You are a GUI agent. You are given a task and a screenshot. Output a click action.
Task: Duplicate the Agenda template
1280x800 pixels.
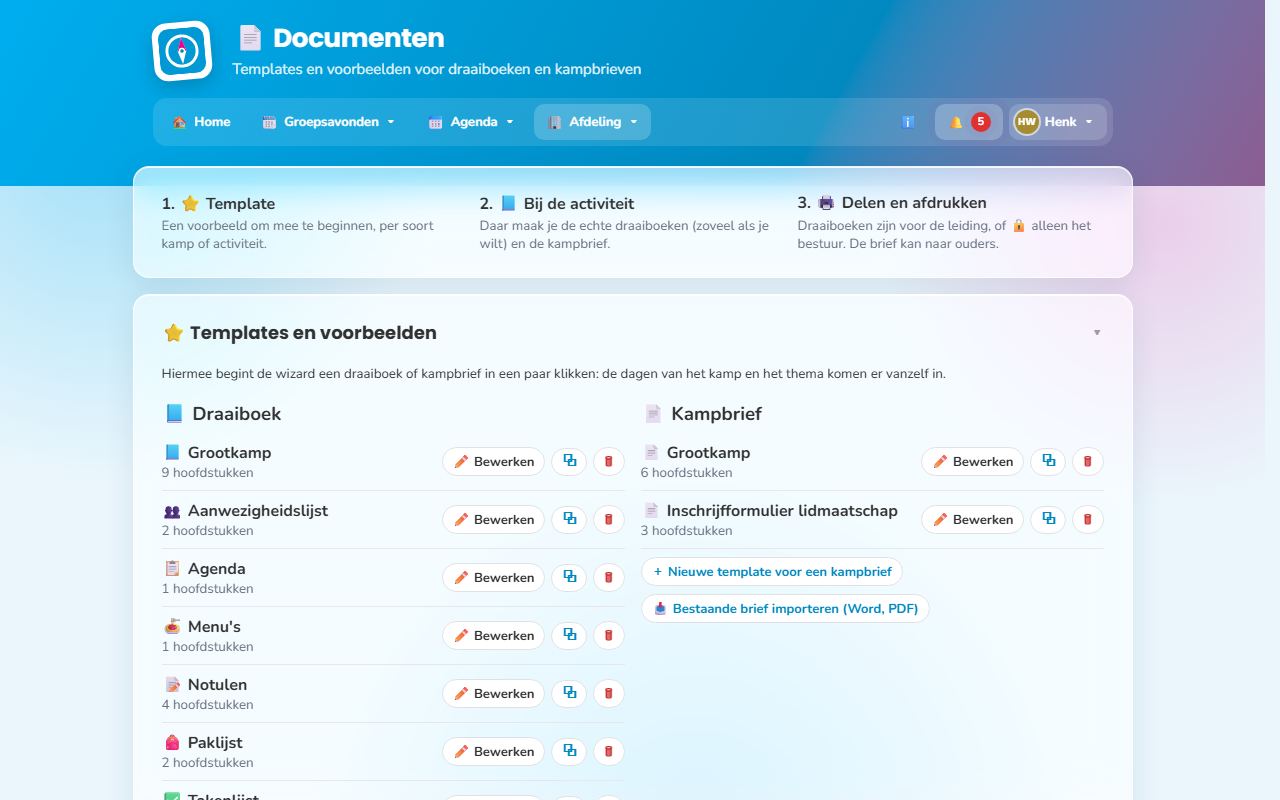point(569,577)
